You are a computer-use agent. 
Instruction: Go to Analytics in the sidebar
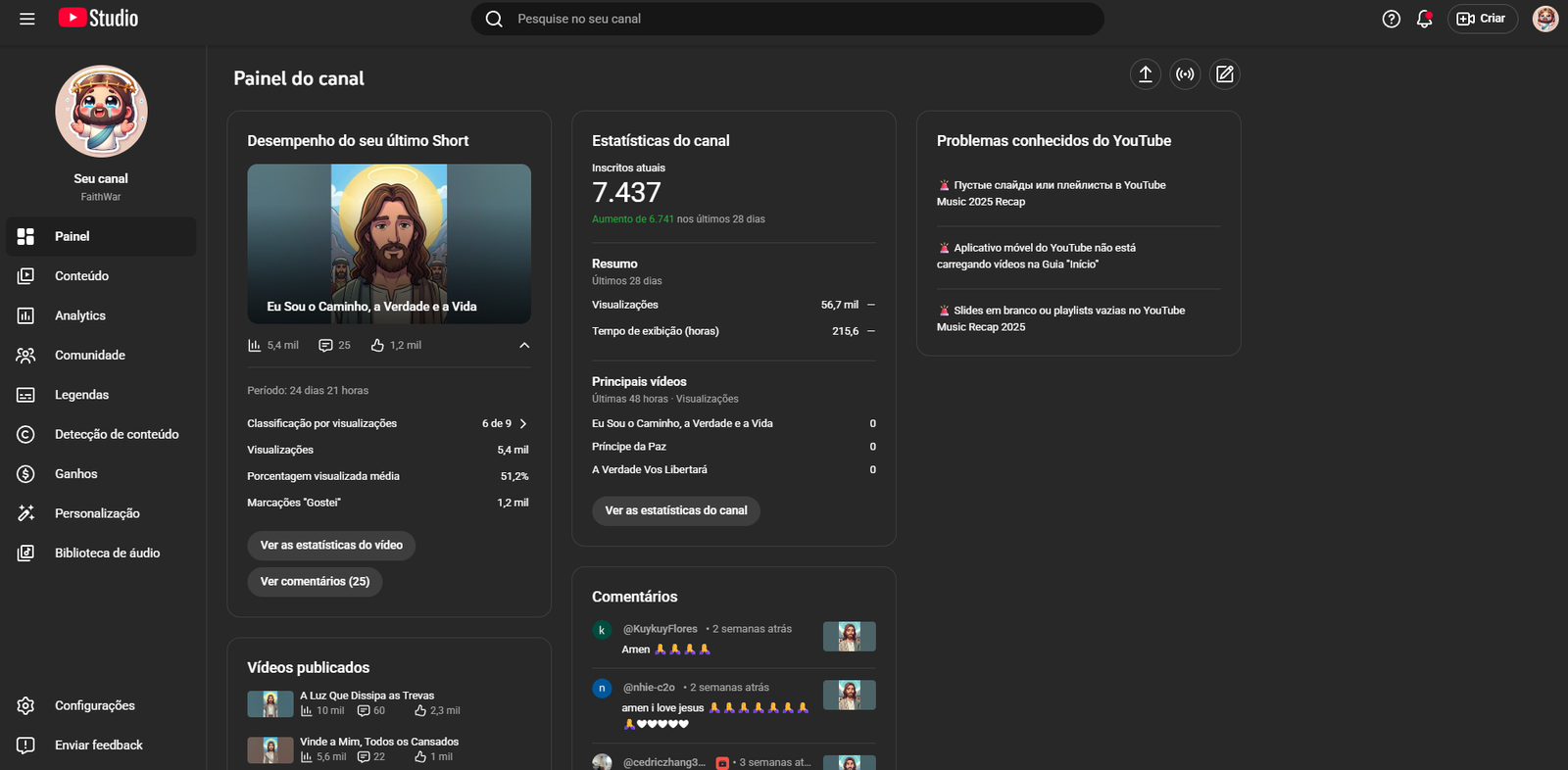click(80, 315)
